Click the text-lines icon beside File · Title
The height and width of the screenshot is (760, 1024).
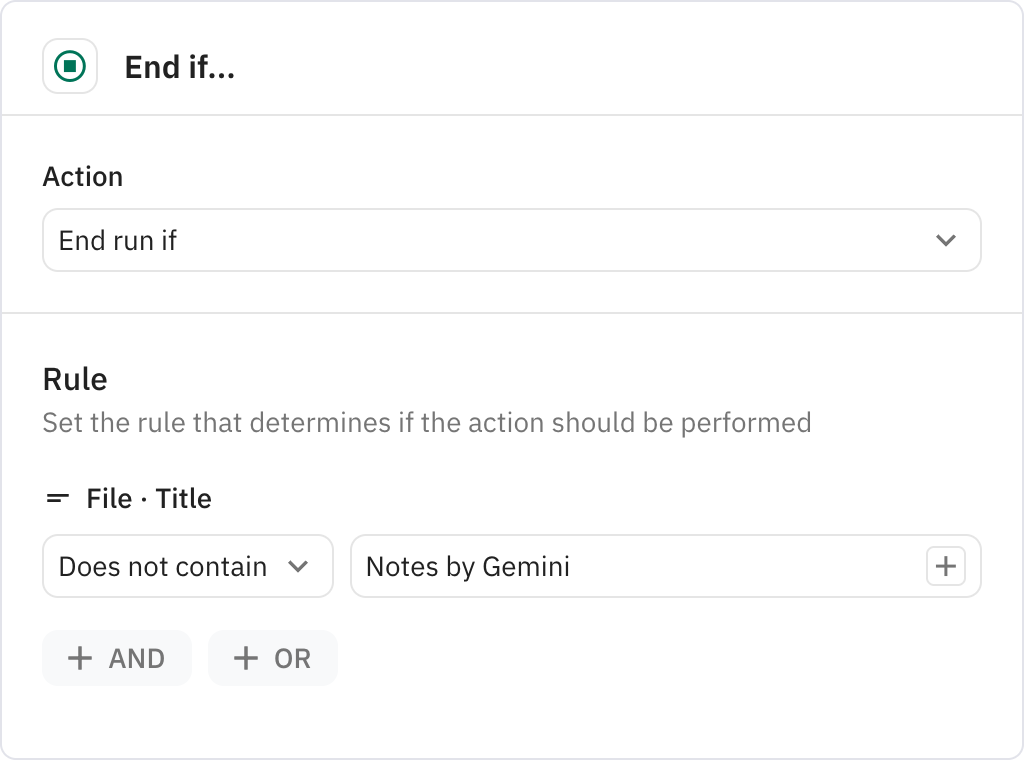point(59,498)
